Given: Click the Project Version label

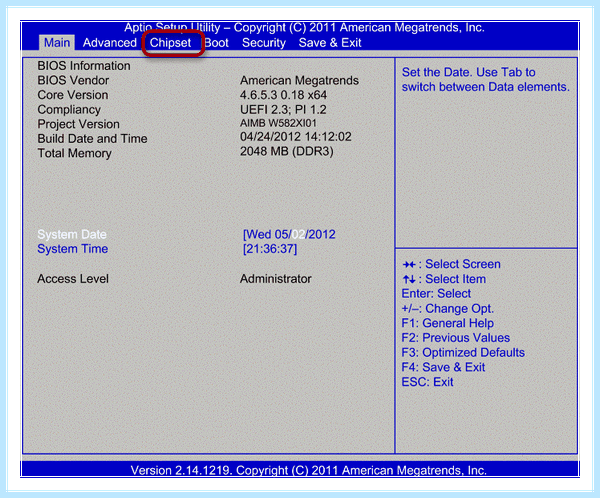Looking at the screenshot, I should tap(78, 124).
